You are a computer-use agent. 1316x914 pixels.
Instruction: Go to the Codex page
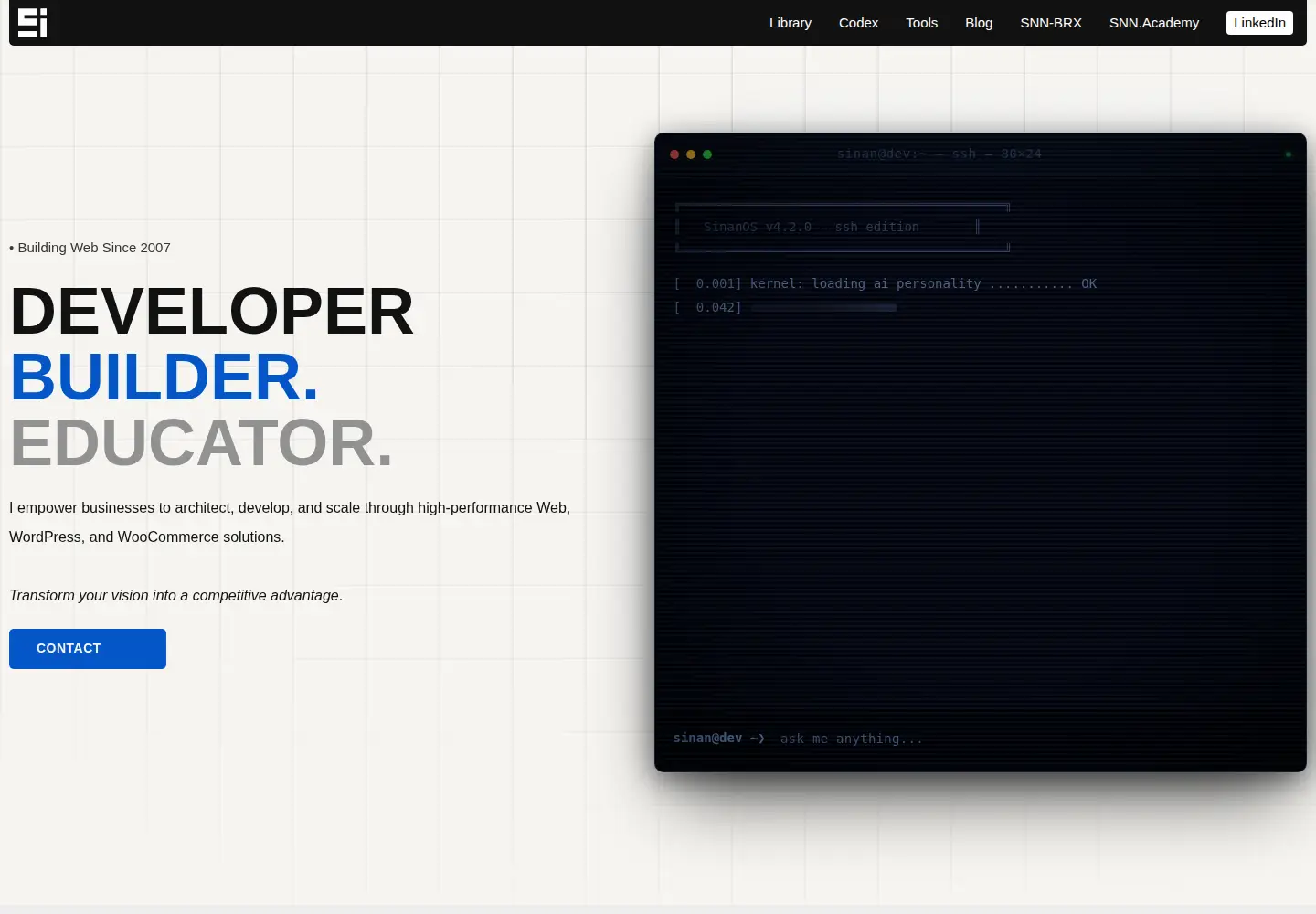coord(859,23)
